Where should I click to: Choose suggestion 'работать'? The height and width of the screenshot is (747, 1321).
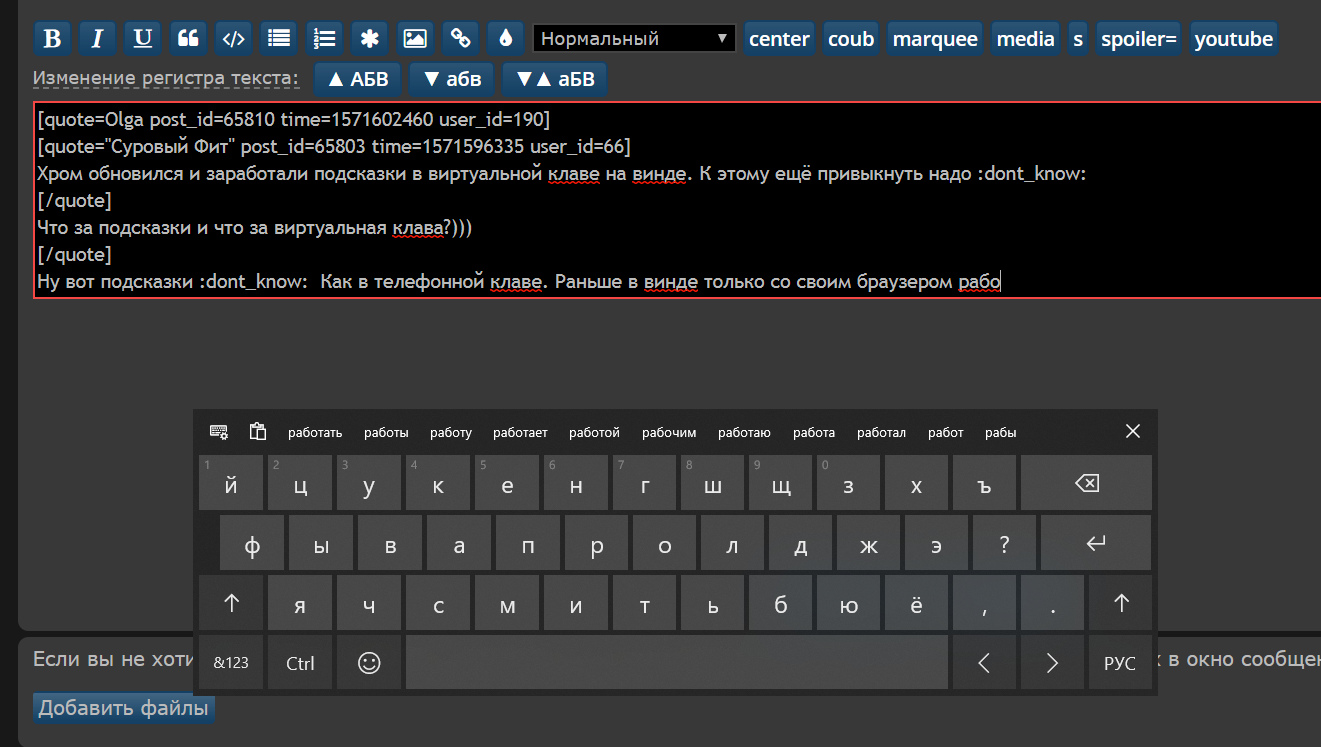[315, 433]
